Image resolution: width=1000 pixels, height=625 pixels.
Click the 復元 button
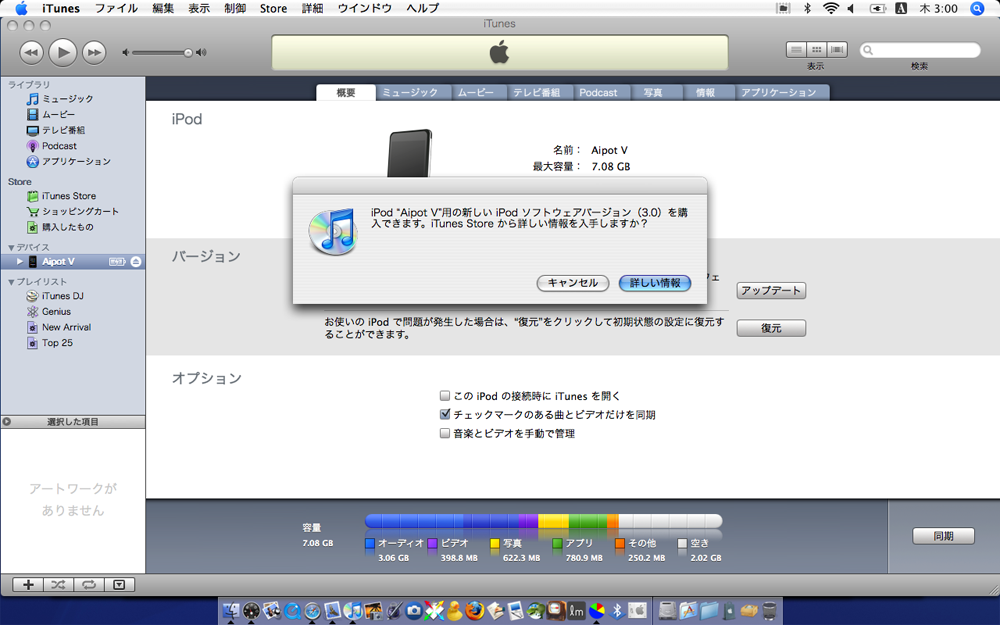[x=771, y=328]
